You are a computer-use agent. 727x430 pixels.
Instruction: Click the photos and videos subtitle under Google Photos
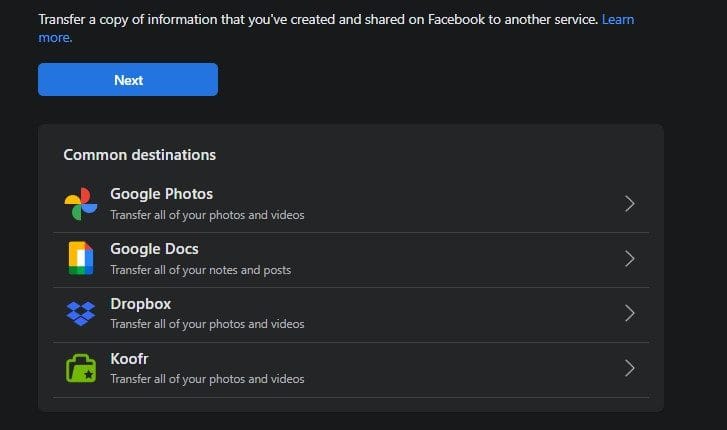pos(207,215)
